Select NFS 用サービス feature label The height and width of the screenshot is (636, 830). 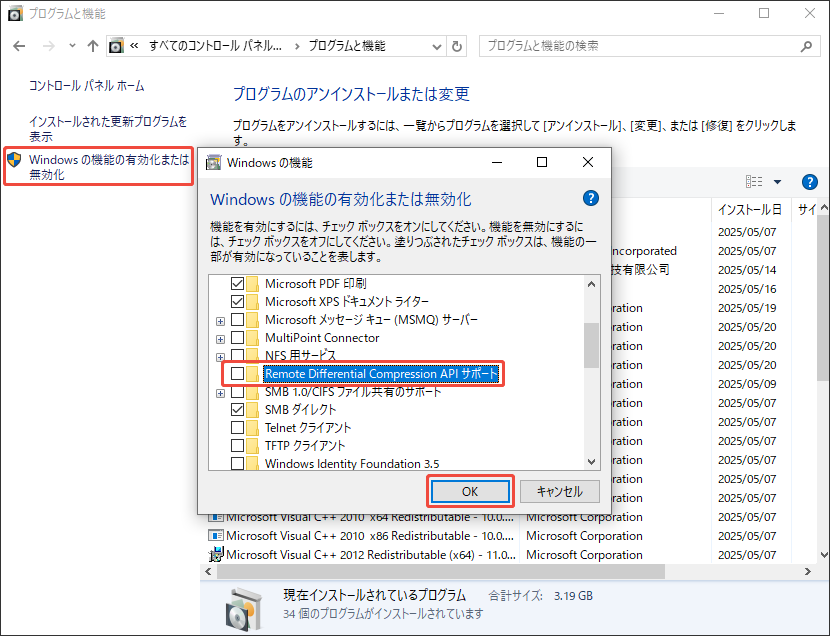300,355
